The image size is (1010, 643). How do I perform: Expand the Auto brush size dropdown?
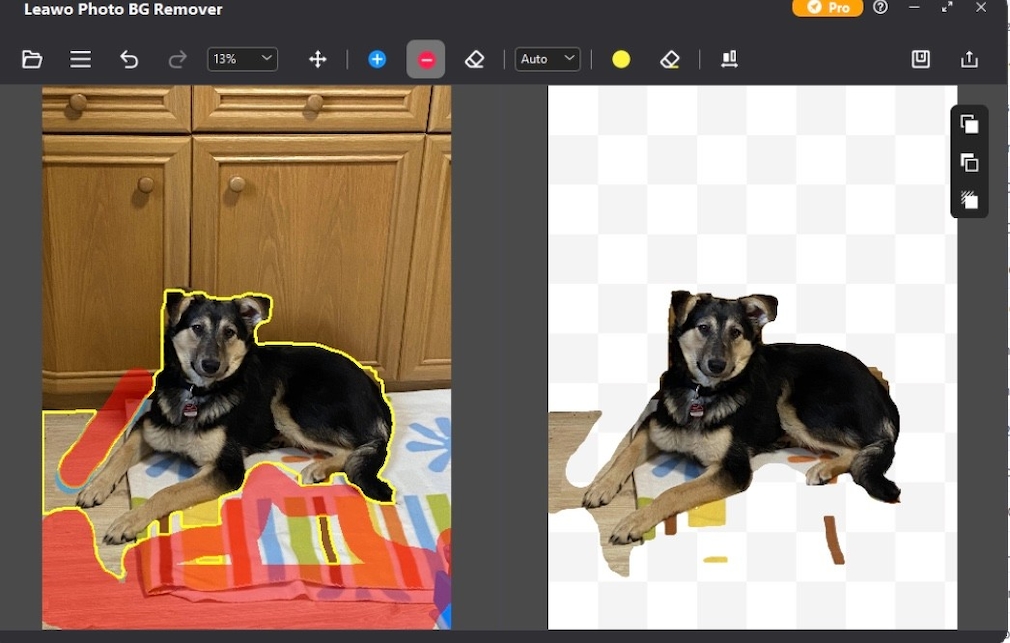click(x=547, y=59)
